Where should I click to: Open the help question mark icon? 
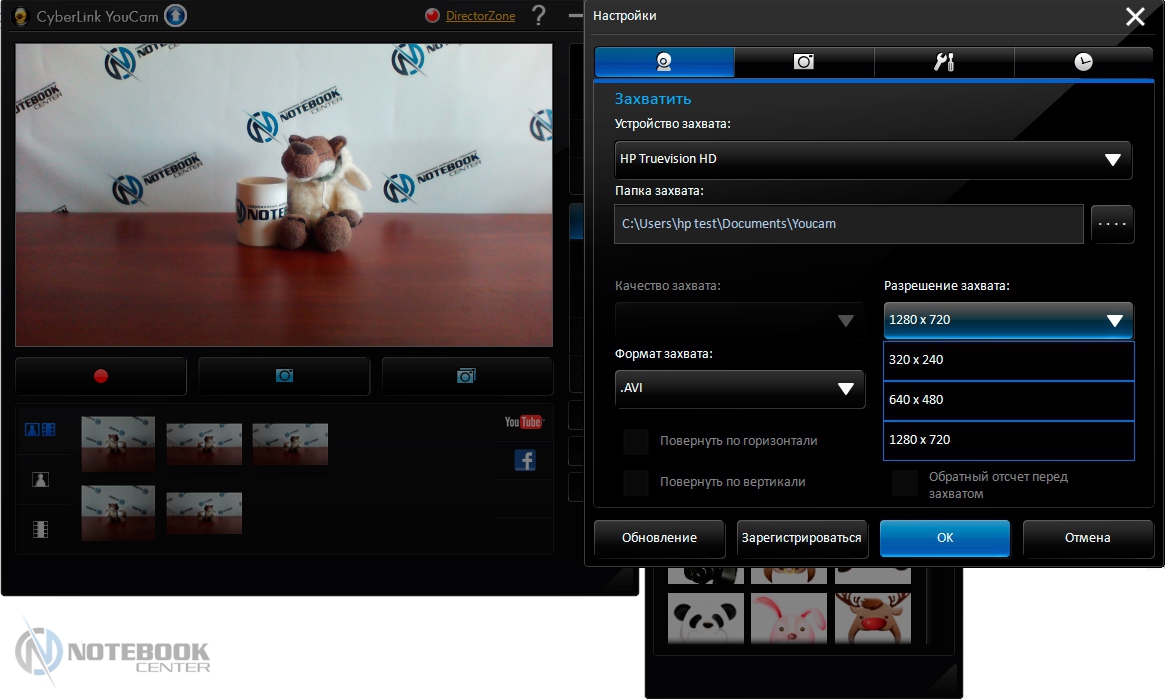pos(539,16)
